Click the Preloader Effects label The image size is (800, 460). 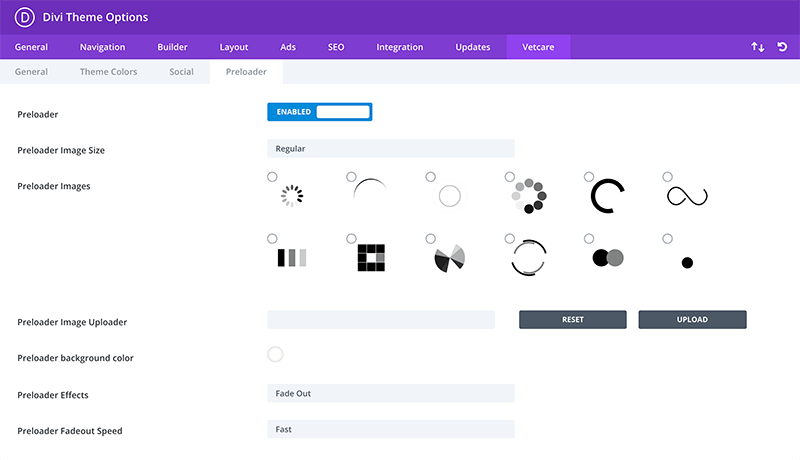[x=53, y=395]
